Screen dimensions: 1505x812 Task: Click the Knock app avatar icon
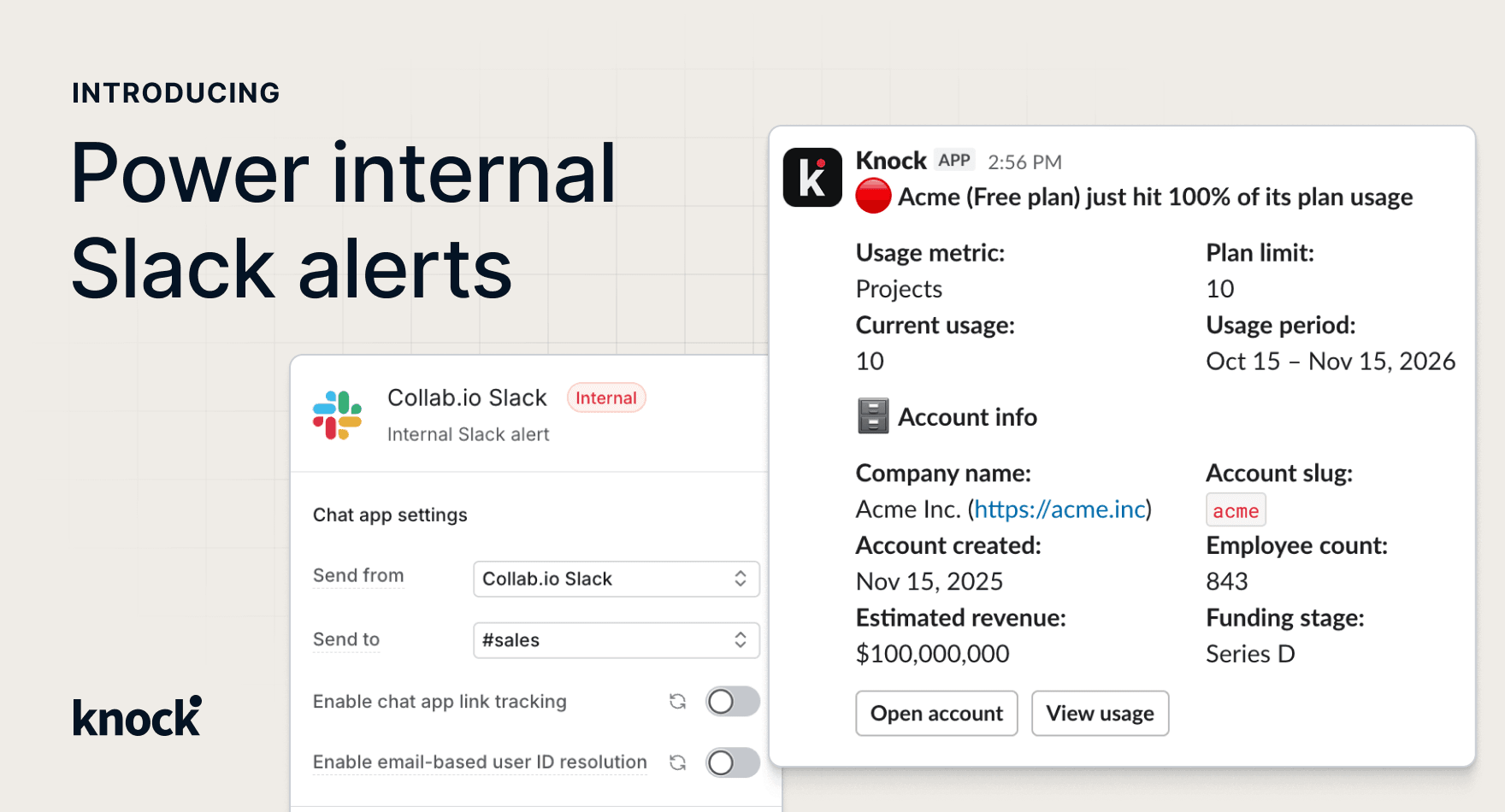coord(812,178)
